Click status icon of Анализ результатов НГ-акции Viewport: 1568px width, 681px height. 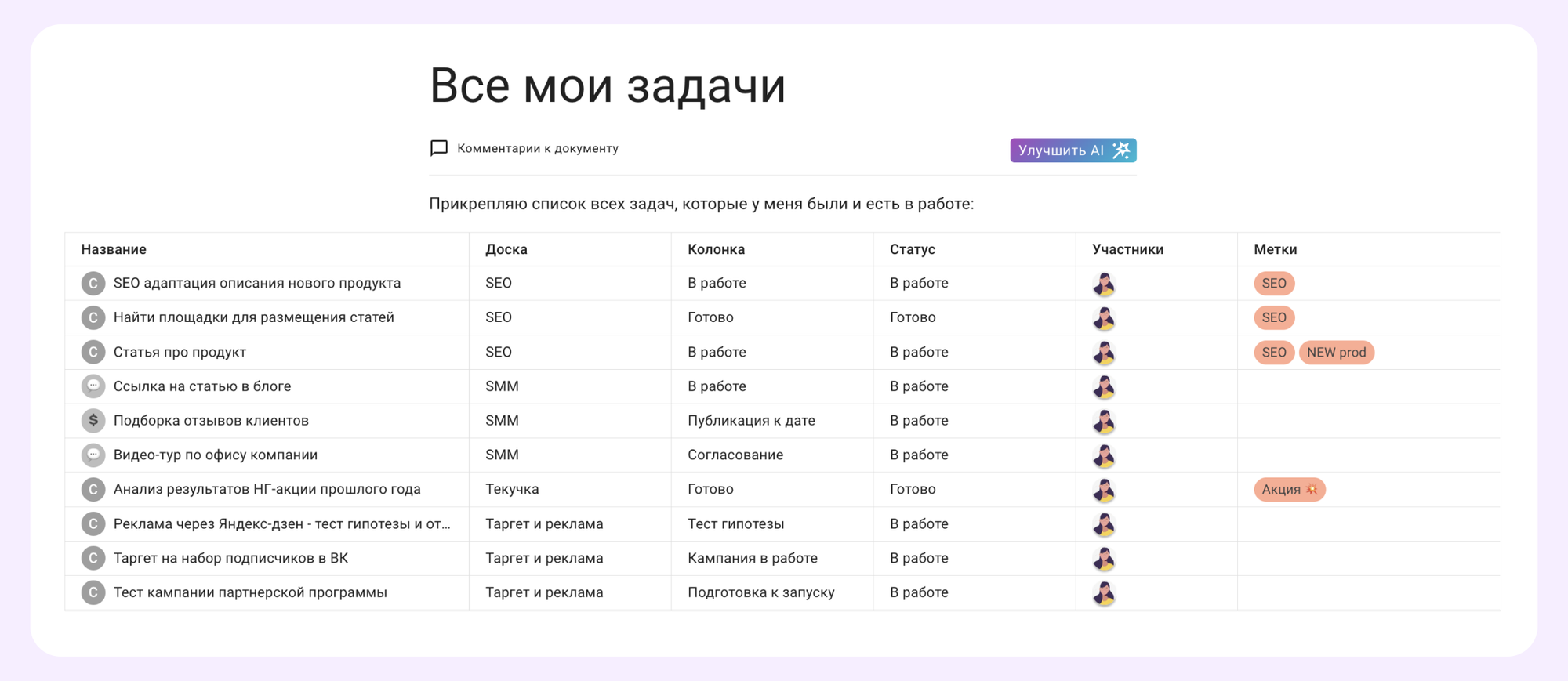pyautogui.click(x=93, y=489)
